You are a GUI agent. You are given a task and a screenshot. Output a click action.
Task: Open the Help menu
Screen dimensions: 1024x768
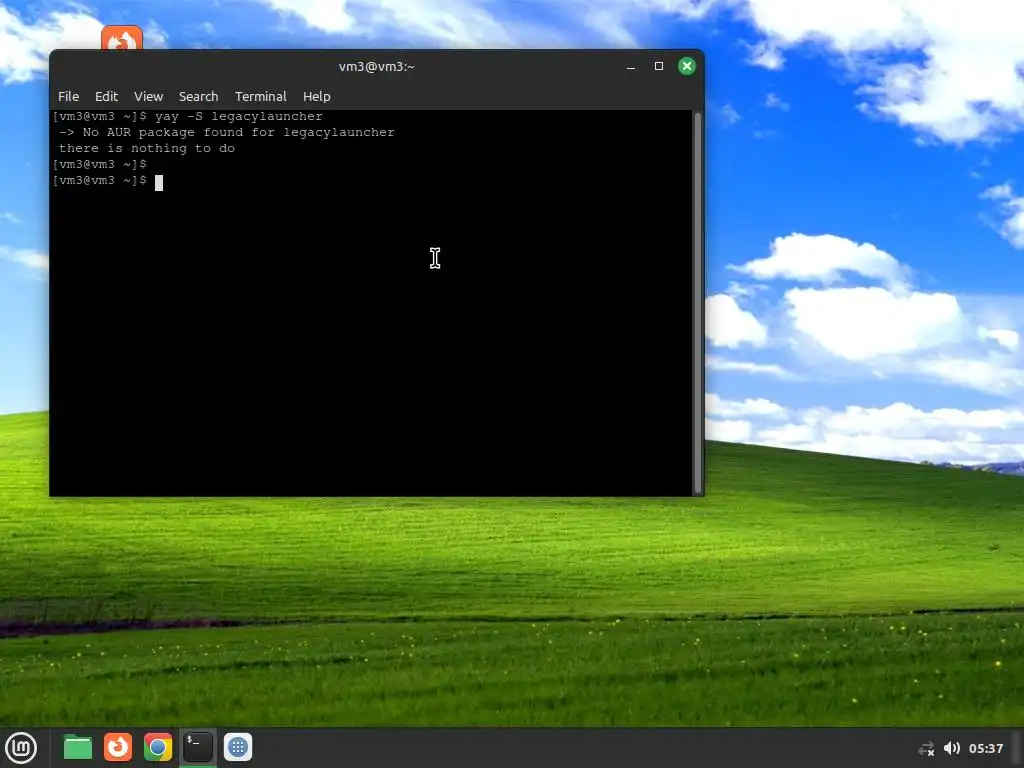click(x=317, y=97)
